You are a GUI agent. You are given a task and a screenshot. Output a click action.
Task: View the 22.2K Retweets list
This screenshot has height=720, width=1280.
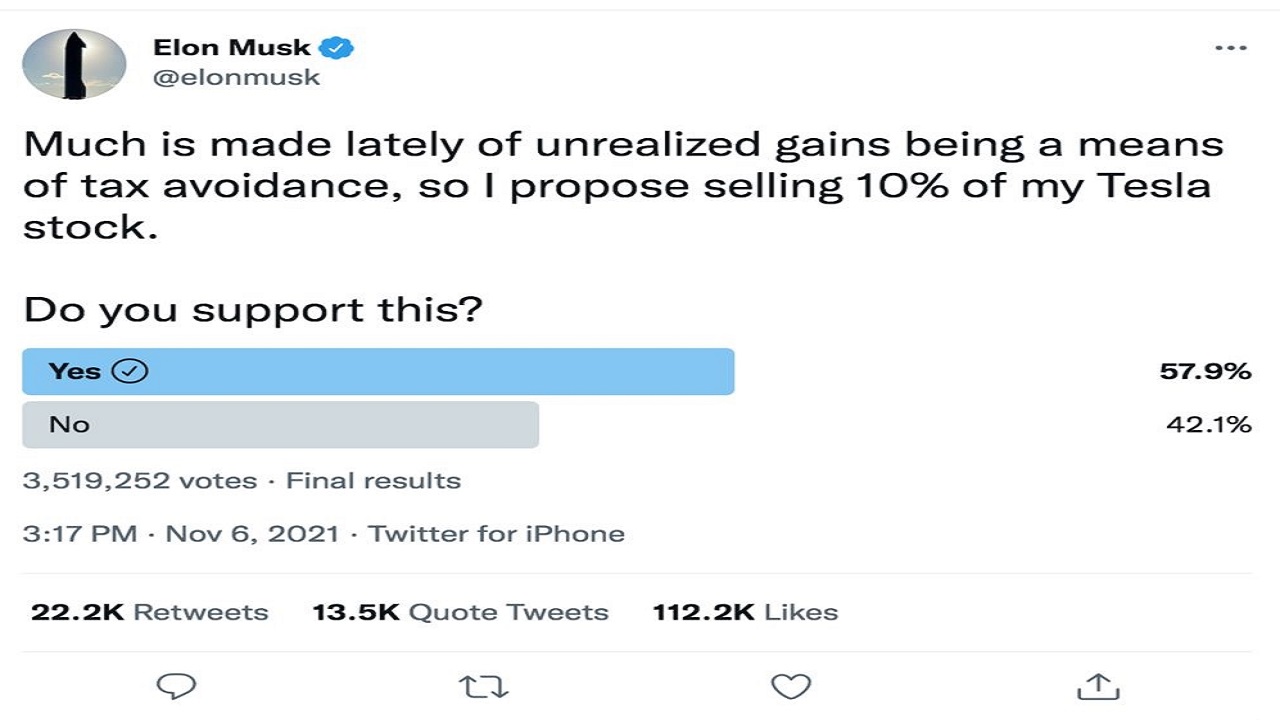(x=150, y=612)
